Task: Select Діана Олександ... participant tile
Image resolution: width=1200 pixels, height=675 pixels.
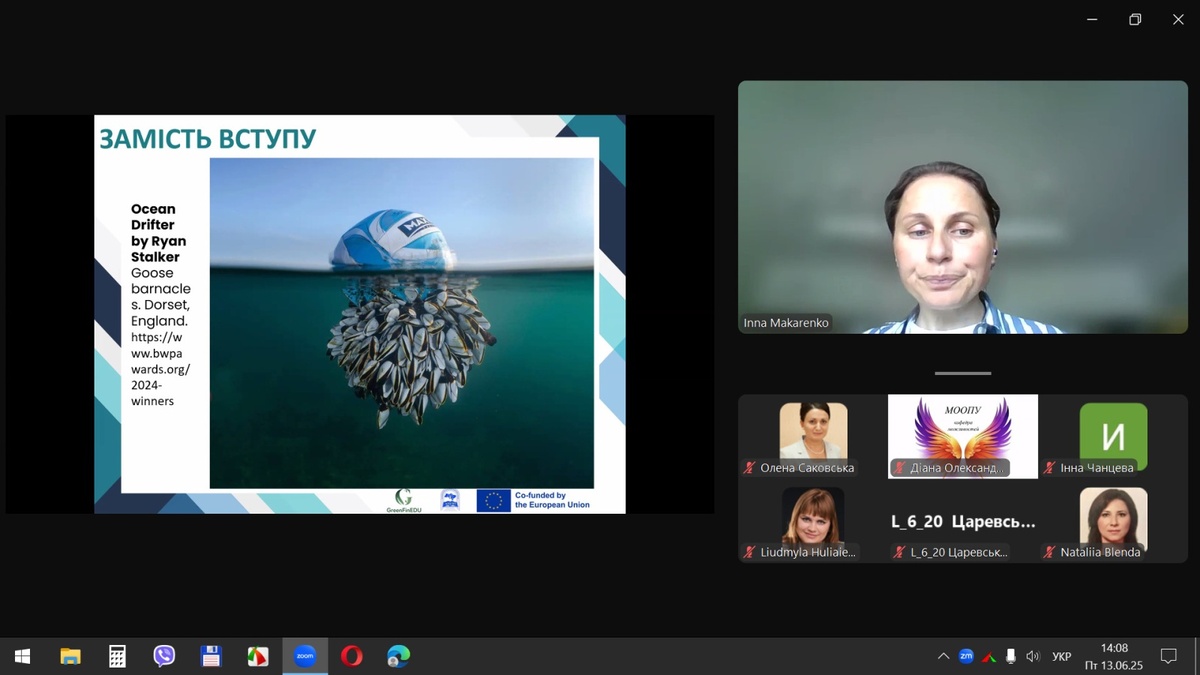Action: click(963, 436)
